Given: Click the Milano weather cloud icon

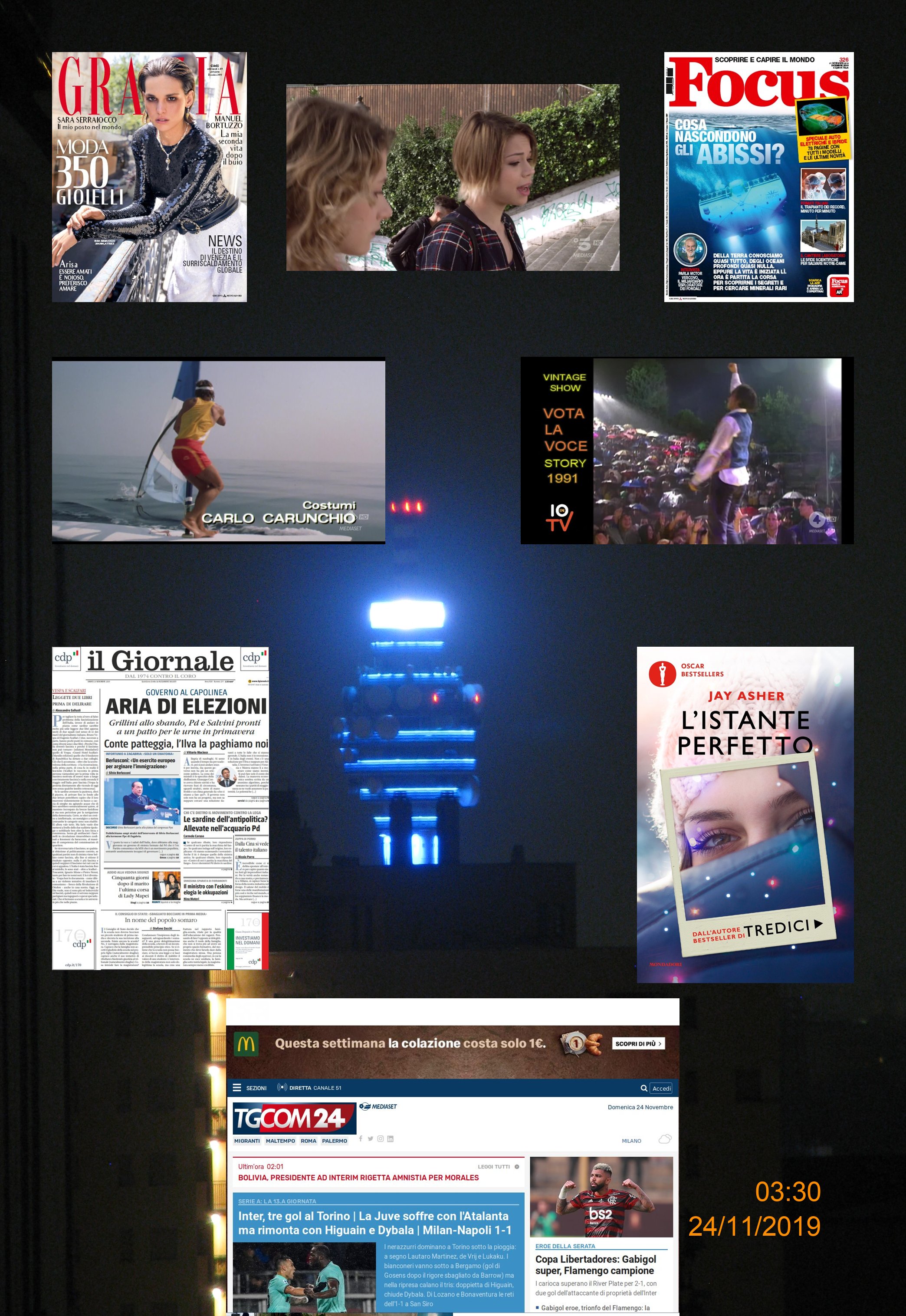Looking at the screenshot, I should (664, 1139).
